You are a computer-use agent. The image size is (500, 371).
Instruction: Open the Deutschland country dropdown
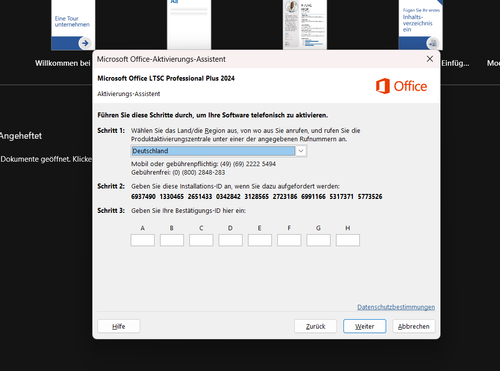(x=219, y=151)
